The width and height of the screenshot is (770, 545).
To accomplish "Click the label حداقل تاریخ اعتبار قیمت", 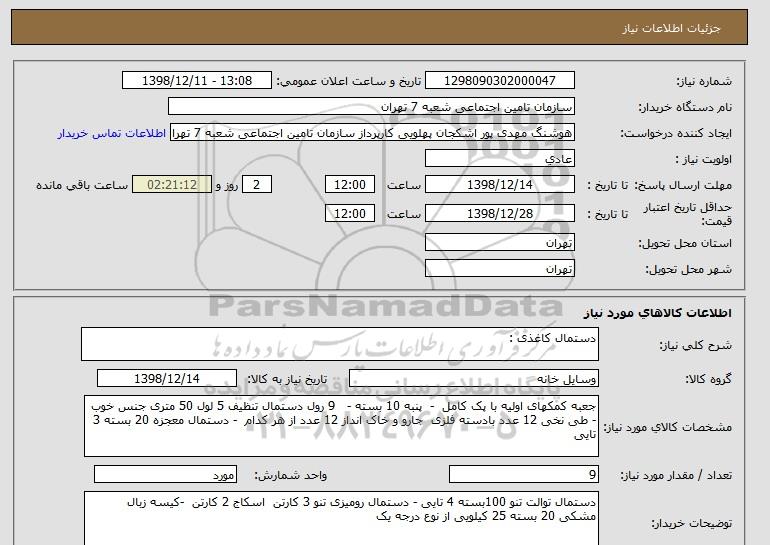I will [x=688, y=214].
